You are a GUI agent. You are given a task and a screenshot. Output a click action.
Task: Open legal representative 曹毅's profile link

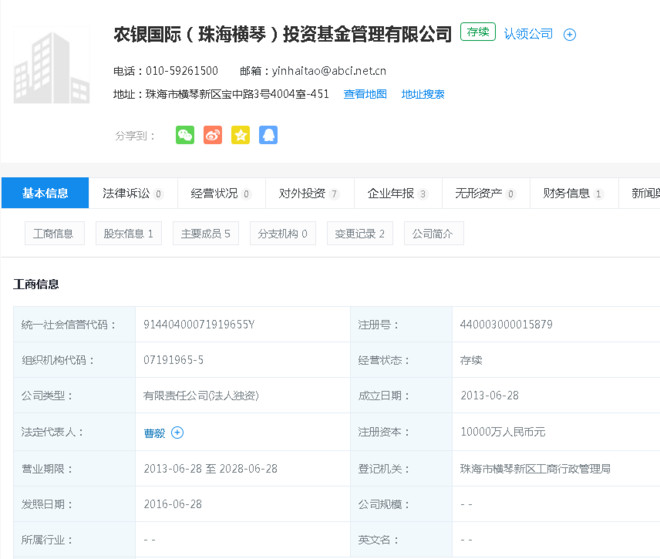(154, 433)
